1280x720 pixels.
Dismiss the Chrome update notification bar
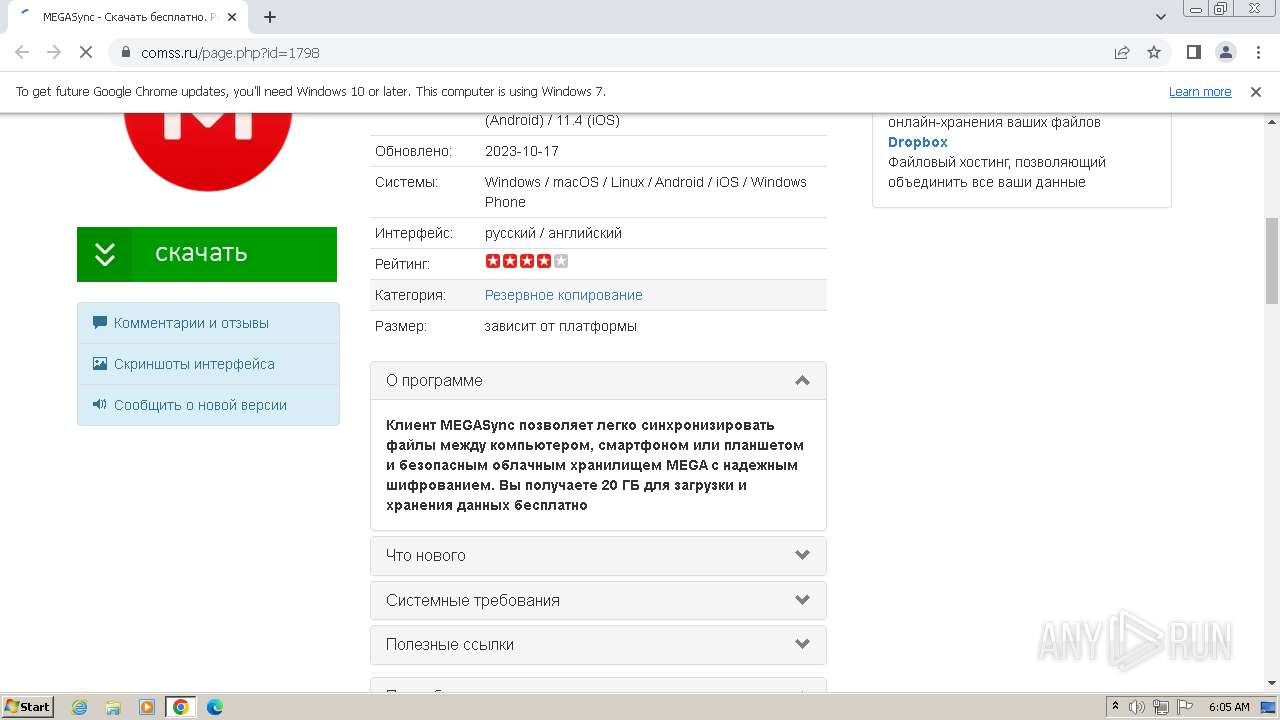[x=1256, y=92]
